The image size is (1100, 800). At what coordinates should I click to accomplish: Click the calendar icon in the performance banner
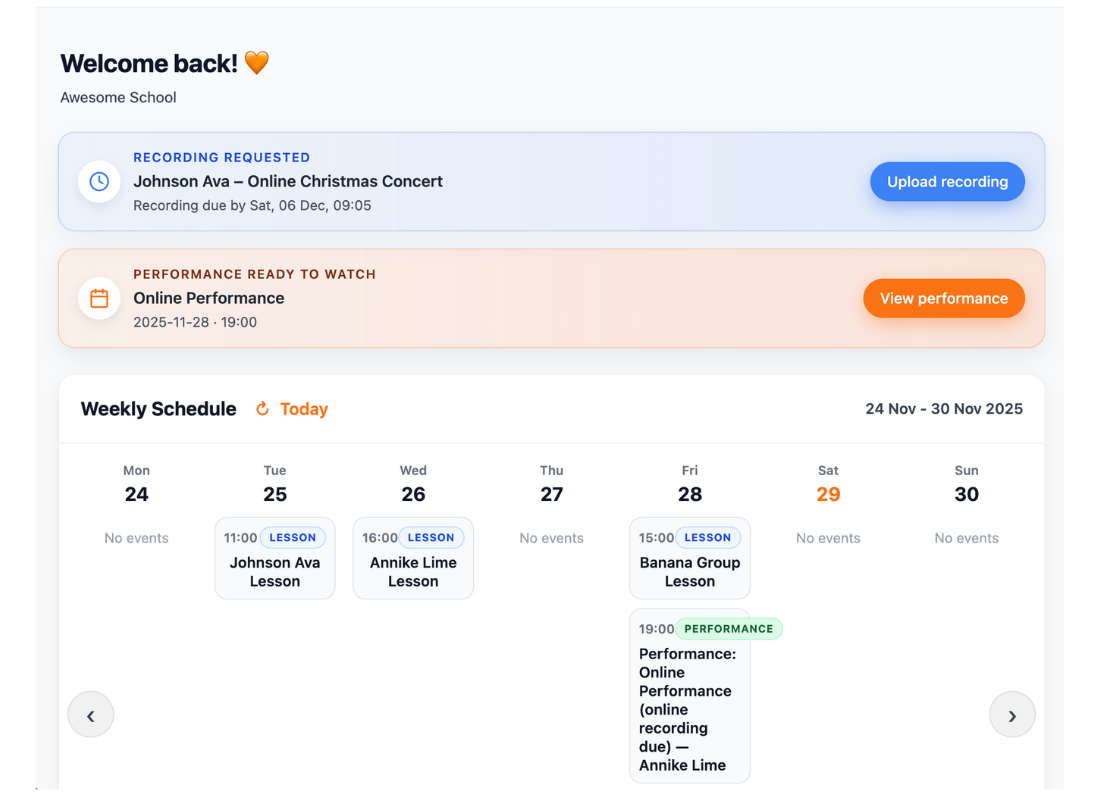click(99, 298)
